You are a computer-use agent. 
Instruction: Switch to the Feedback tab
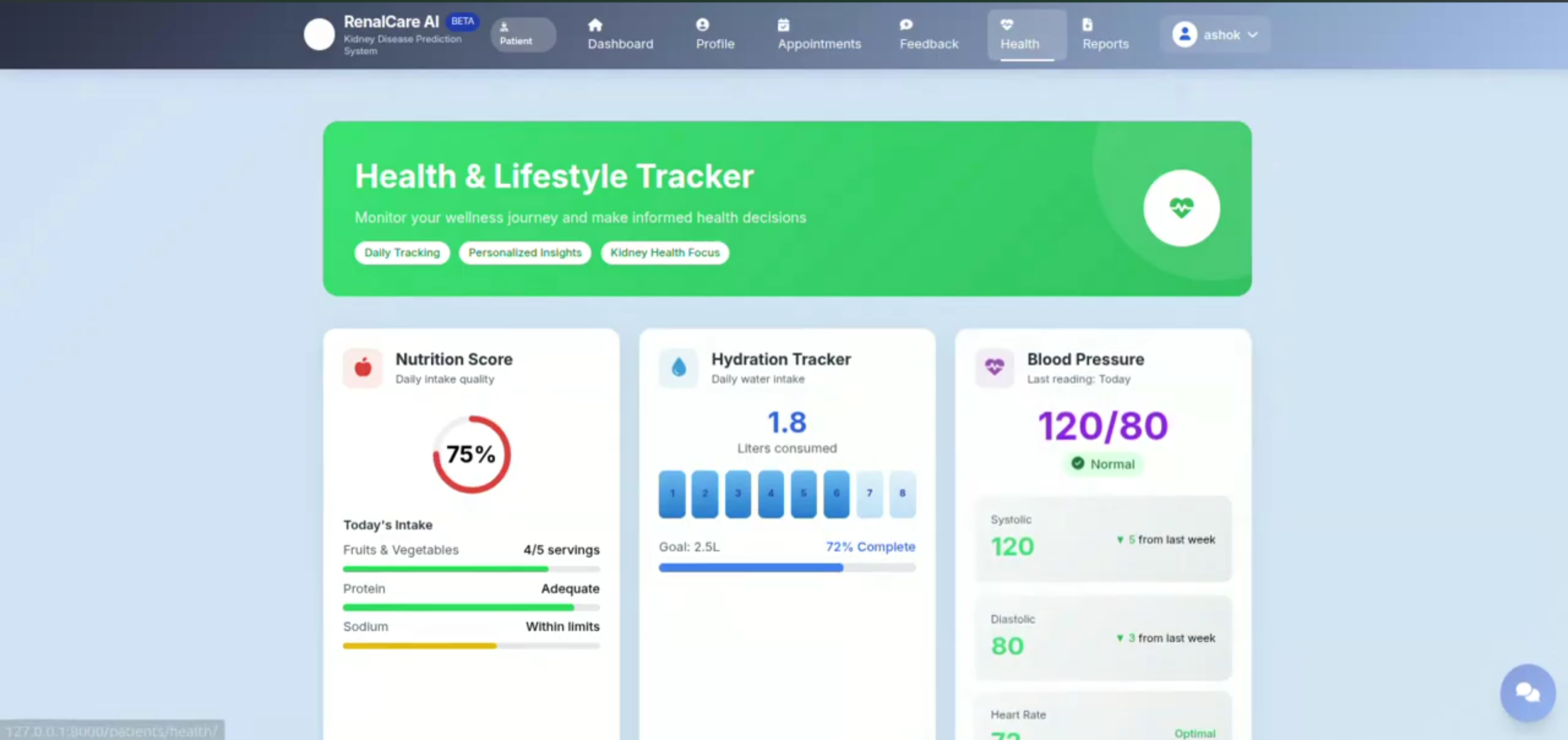point(929,35)
